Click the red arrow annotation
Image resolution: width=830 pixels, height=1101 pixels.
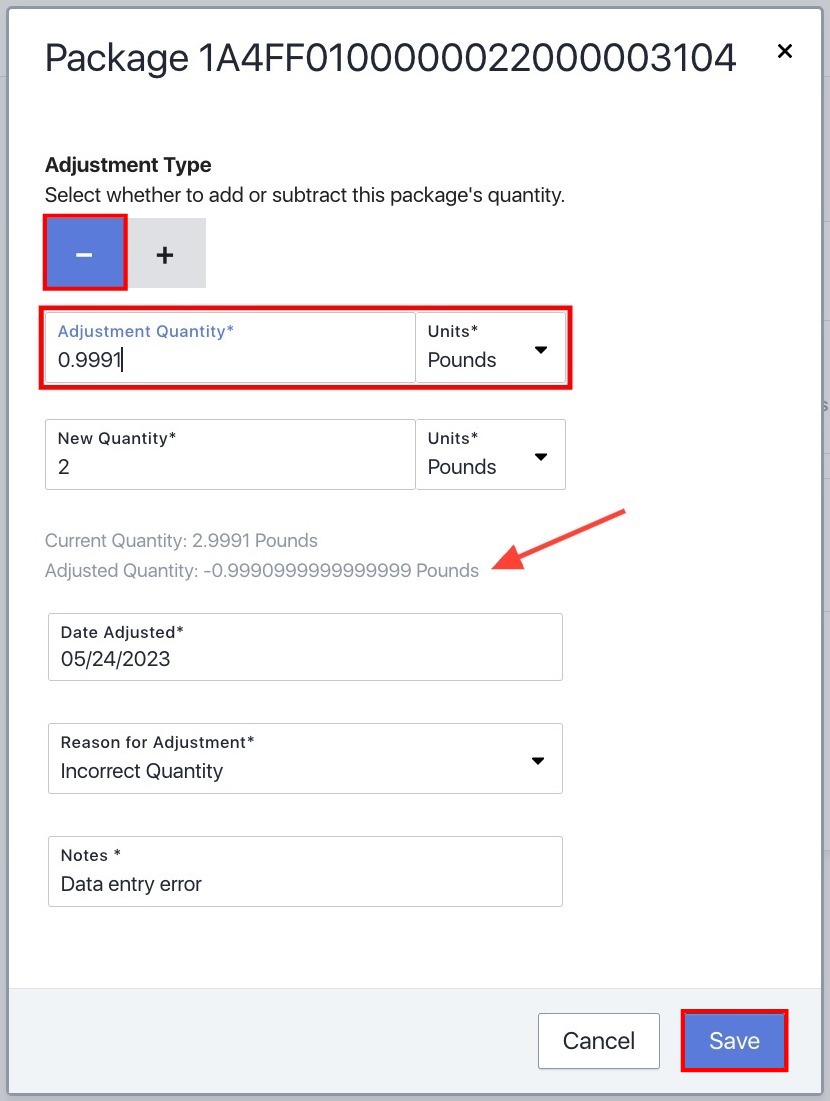tap(559, 539)
